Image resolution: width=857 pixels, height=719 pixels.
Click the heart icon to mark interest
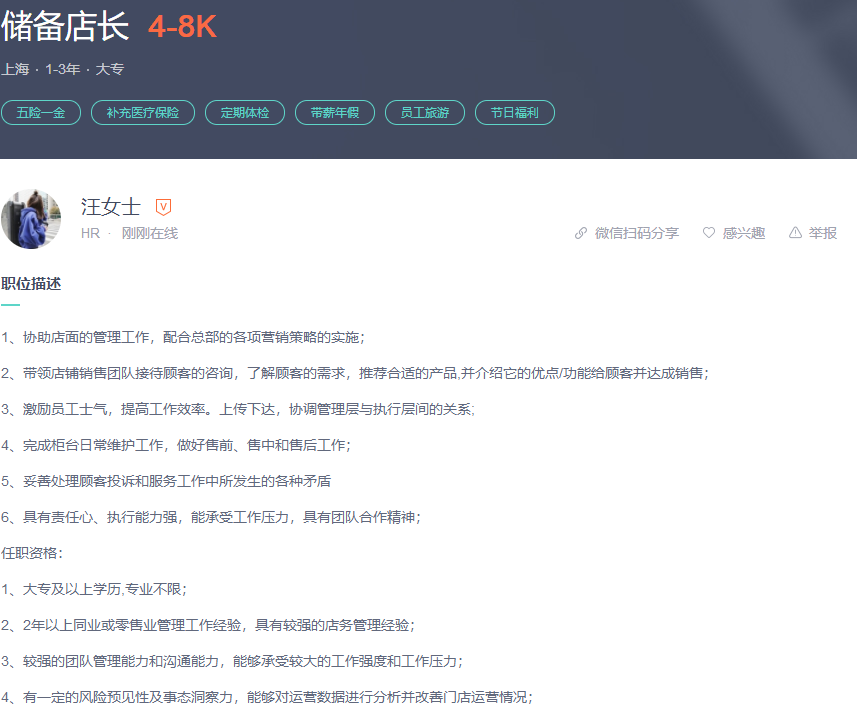pos(709,233)
